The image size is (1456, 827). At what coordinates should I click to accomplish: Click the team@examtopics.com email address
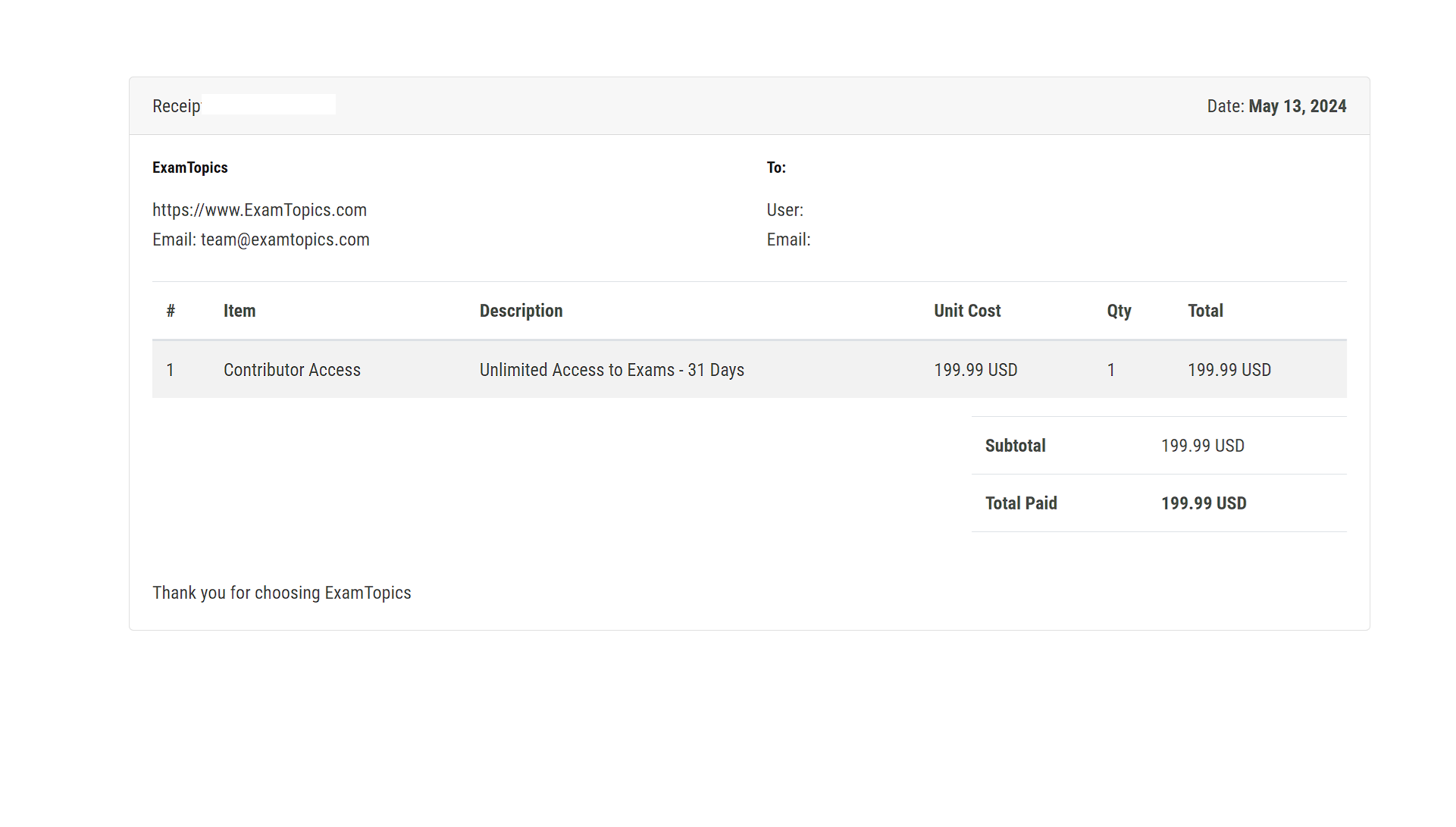tap(285, 240)
